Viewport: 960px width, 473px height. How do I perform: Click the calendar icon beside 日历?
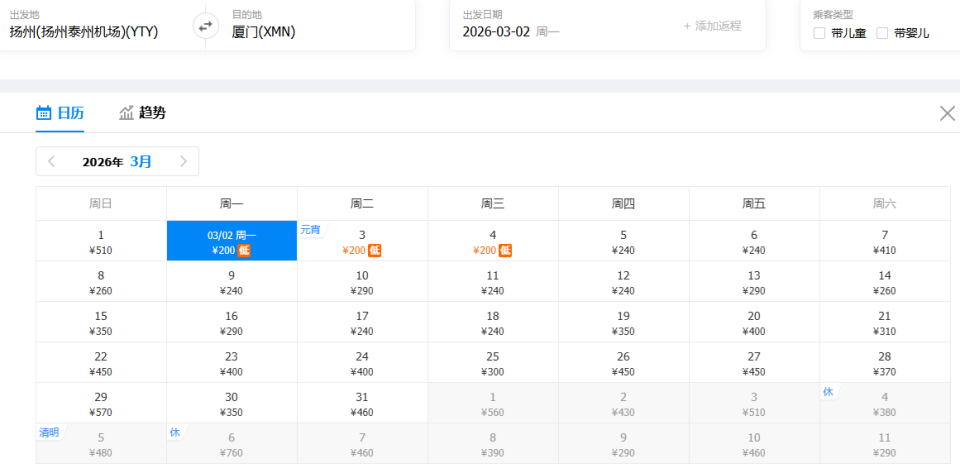[x=44, y=113]
